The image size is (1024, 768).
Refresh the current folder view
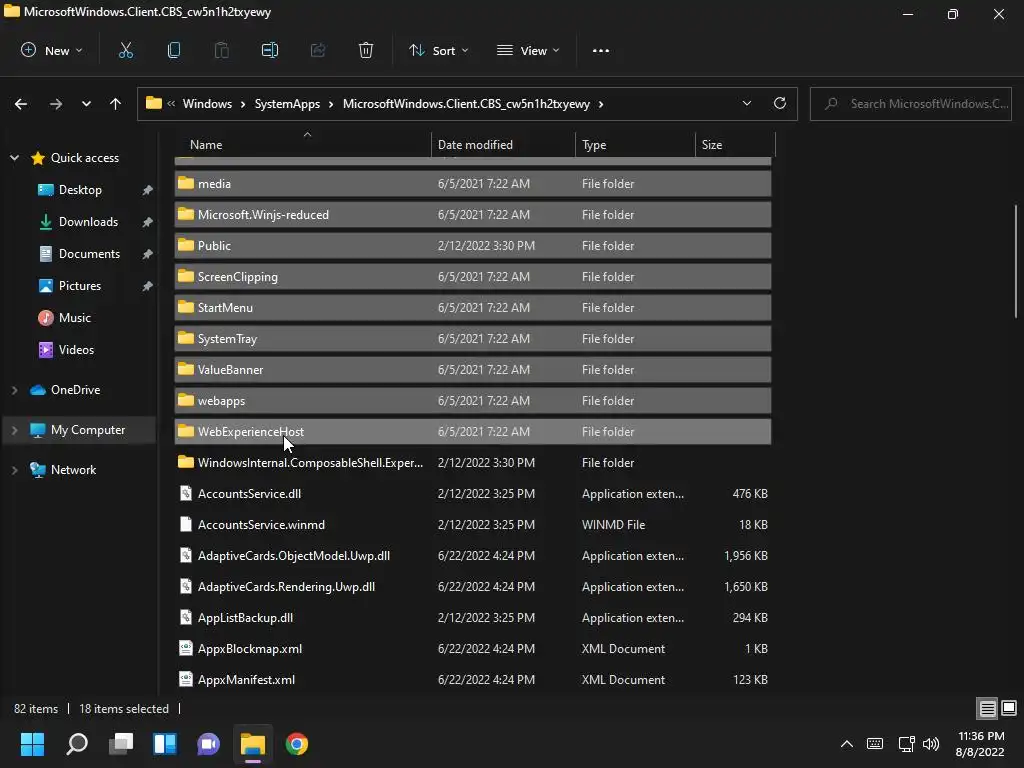pyautogui.click(x=780, y=103)
